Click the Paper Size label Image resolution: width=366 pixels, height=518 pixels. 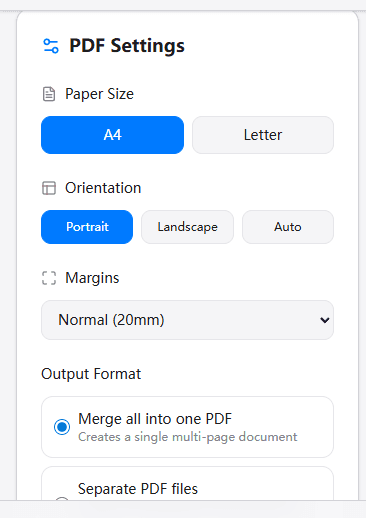pyautogui.click(x=99, y=94)
